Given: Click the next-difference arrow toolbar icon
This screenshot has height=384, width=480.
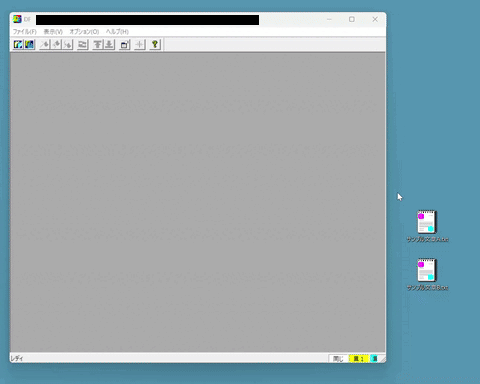Looking at the screenshot, I should click(x=44, y=44).
